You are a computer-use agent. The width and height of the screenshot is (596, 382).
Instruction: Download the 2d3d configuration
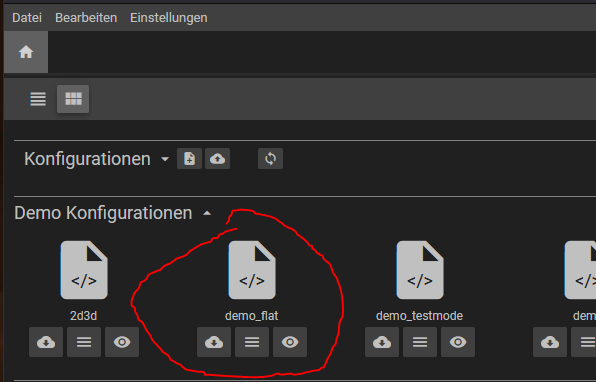pyautogui.click(x=46, y=342)
